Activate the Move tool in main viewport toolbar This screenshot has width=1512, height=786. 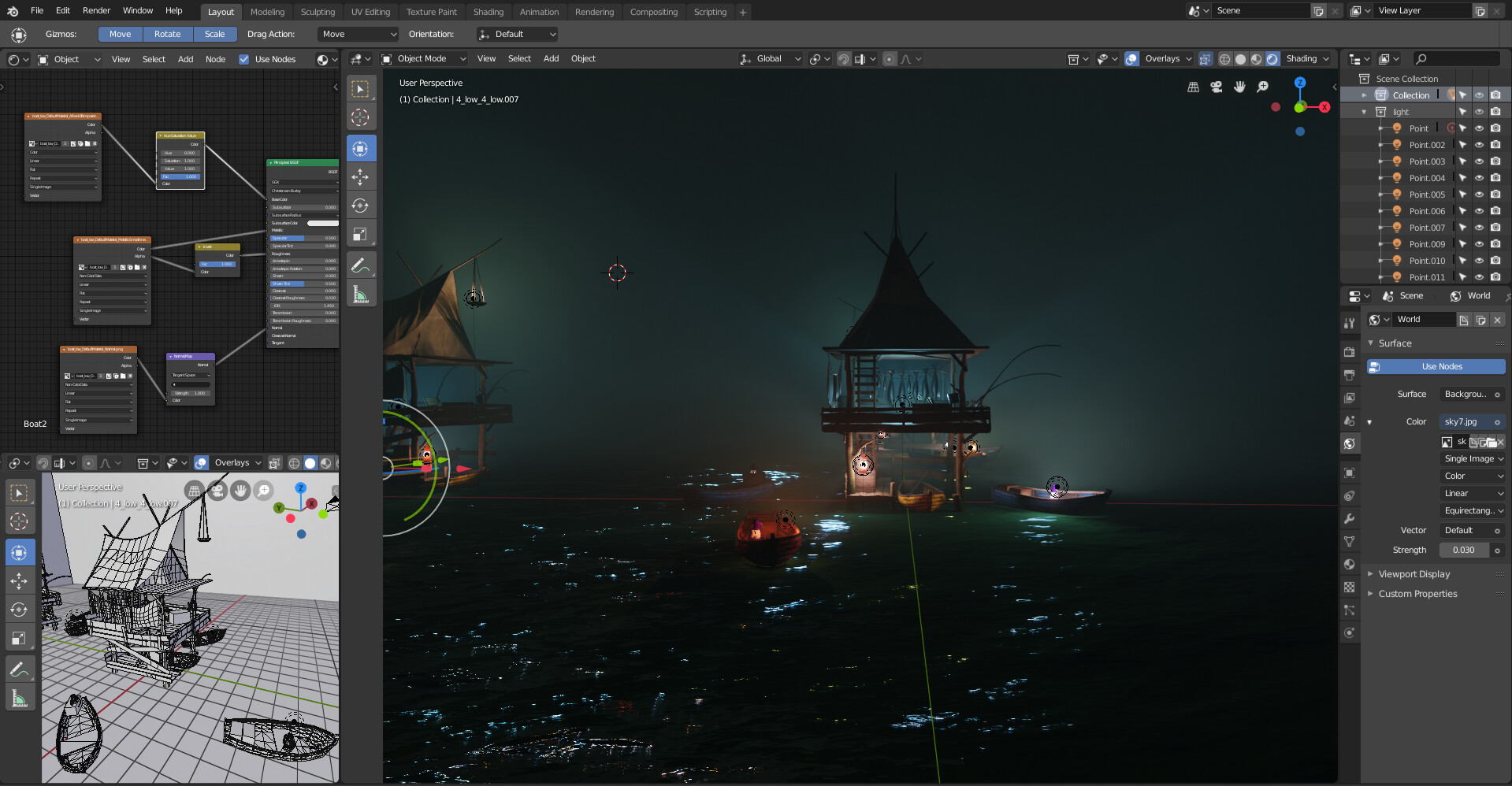(x=360, y=177)
